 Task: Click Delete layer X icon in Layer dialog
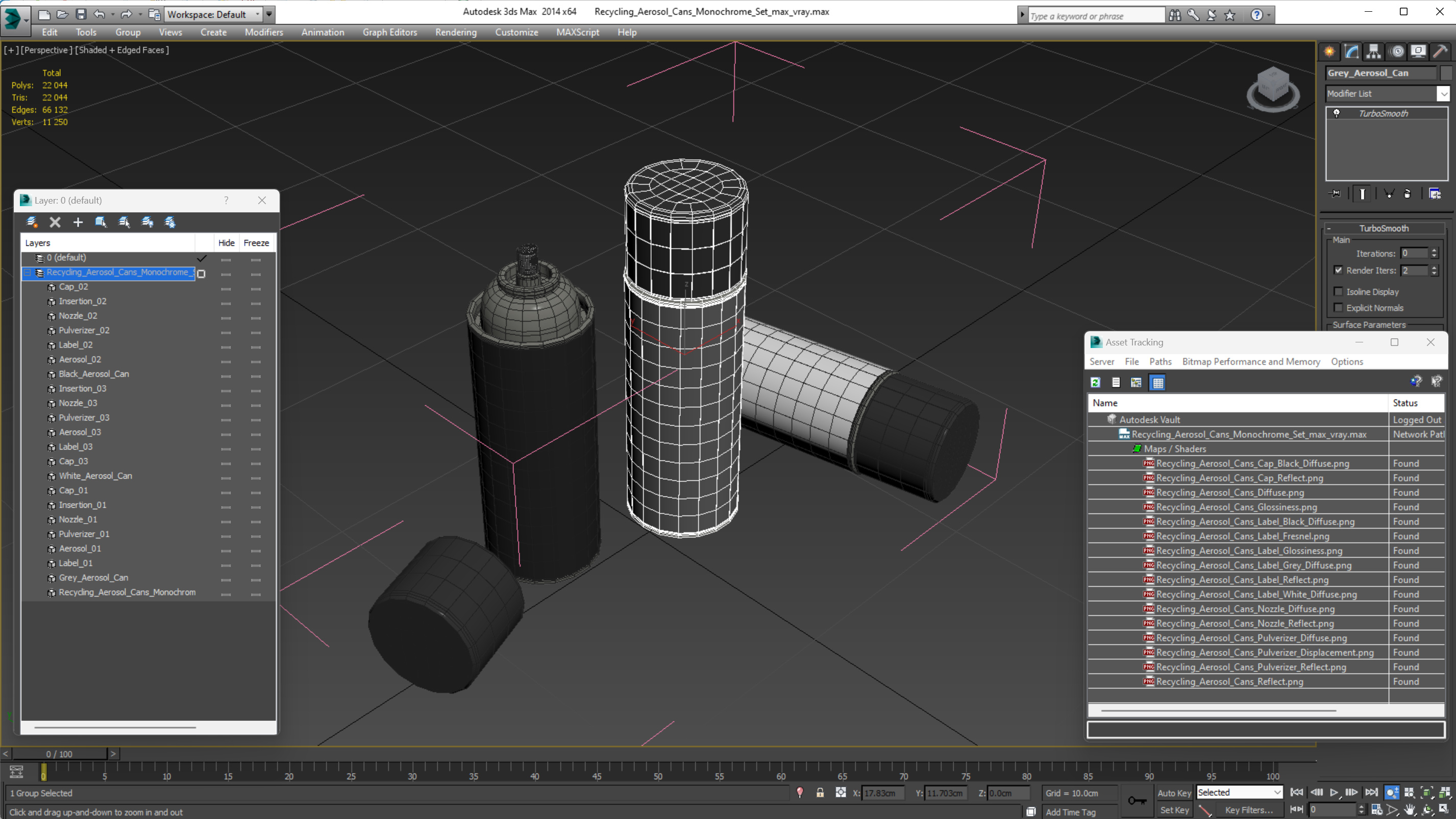[x=55, y=222]
